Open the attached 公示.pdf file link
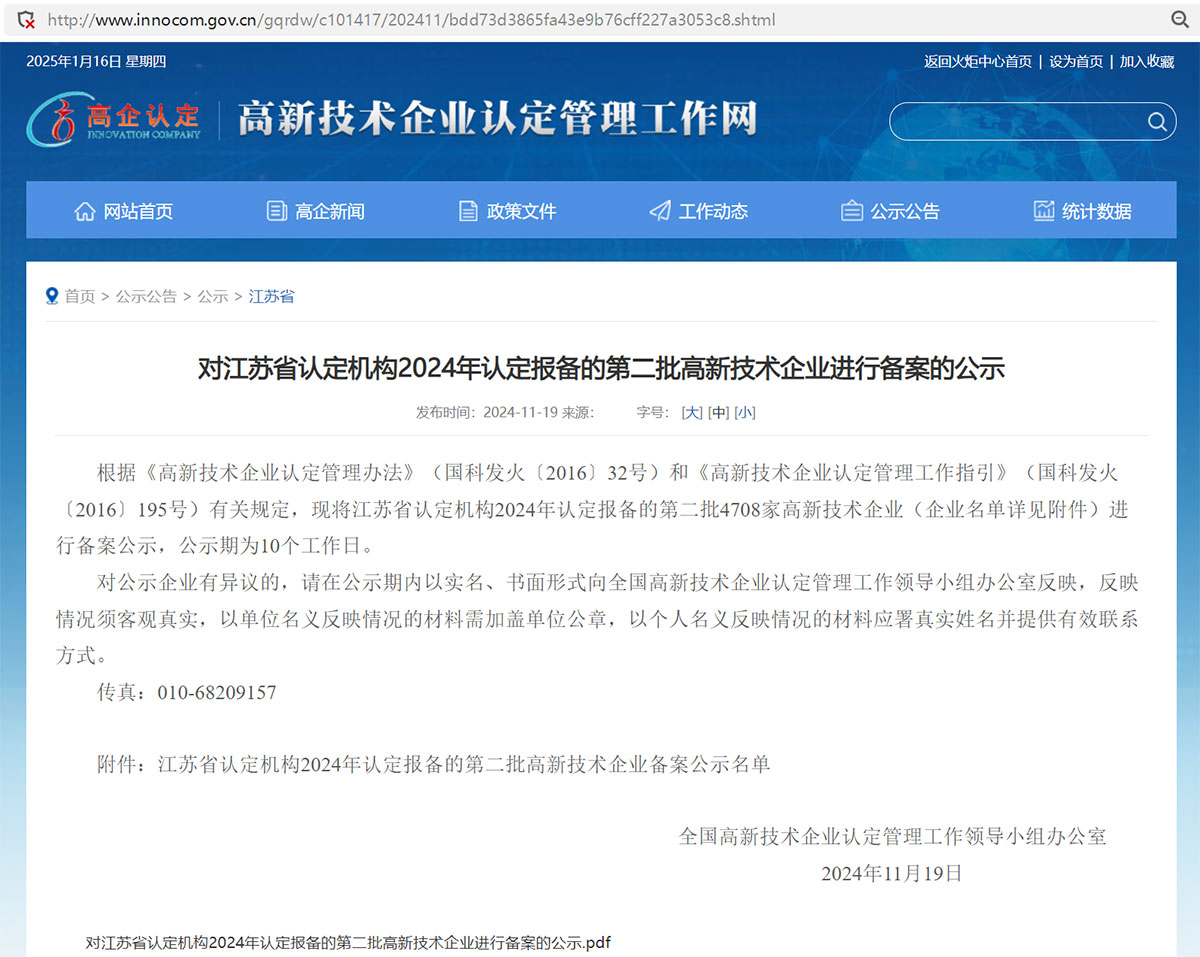 [x=348, y=942]
